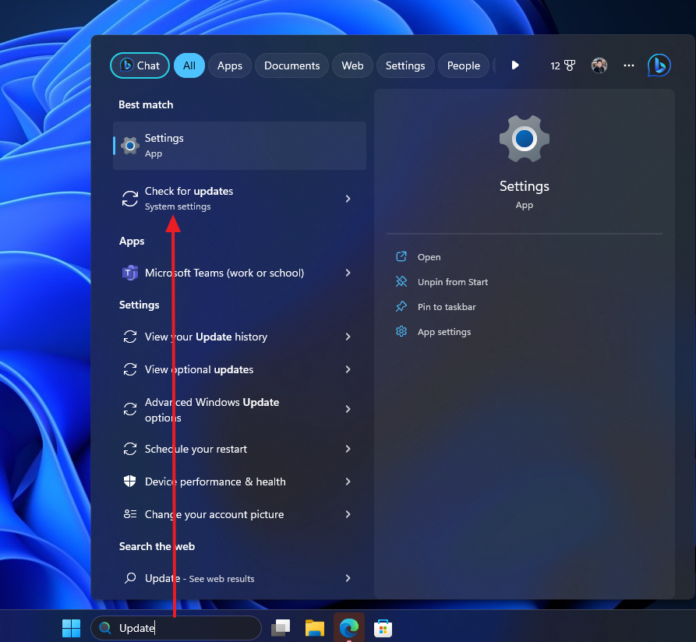
Task: Click the Pin to taskbar pin icon
Action: coord(401,306)
